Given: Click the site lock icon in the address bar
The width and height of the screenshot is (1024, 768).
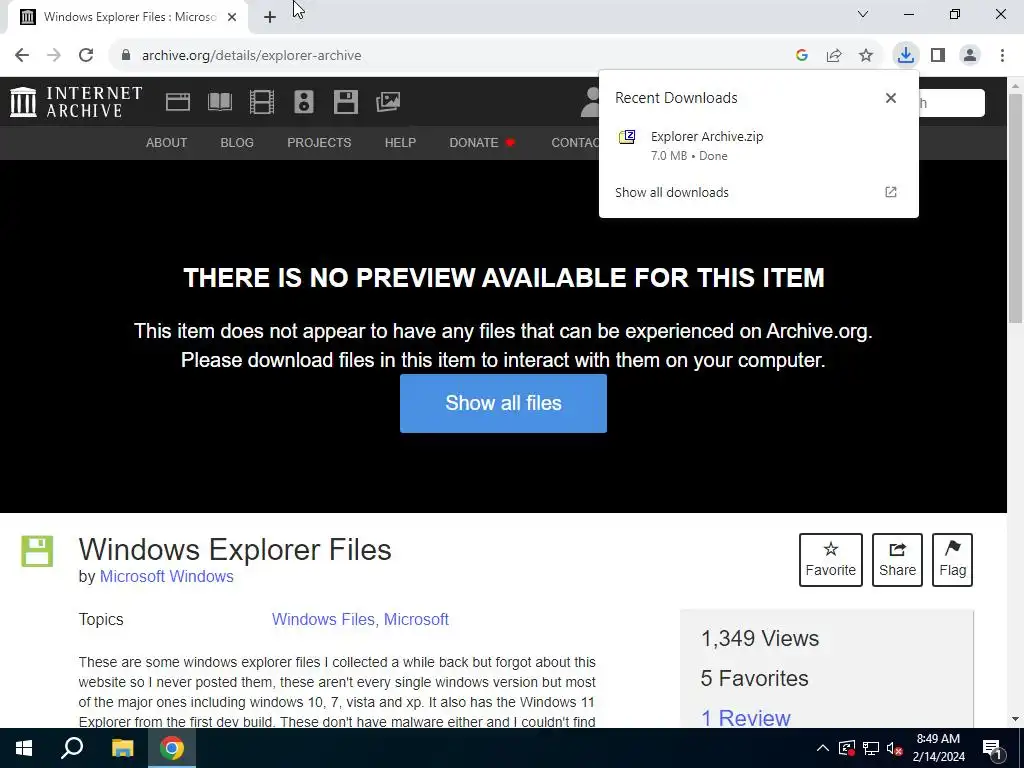Looking at the screenshot, I should pyautogui.click(x=126, y=55).
